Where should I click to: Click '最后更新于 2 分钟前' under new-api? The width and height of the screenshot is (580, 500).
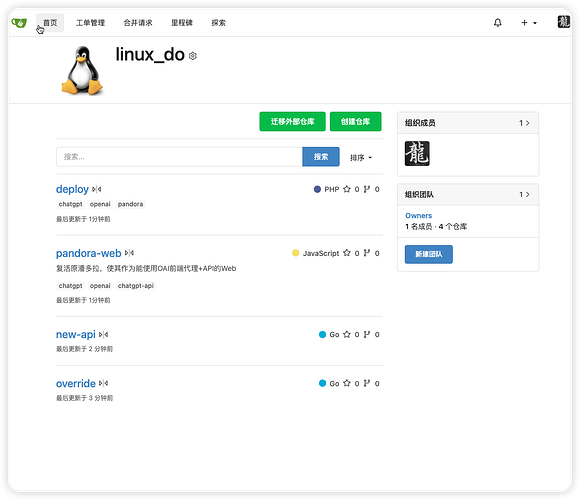click(84, 349)
